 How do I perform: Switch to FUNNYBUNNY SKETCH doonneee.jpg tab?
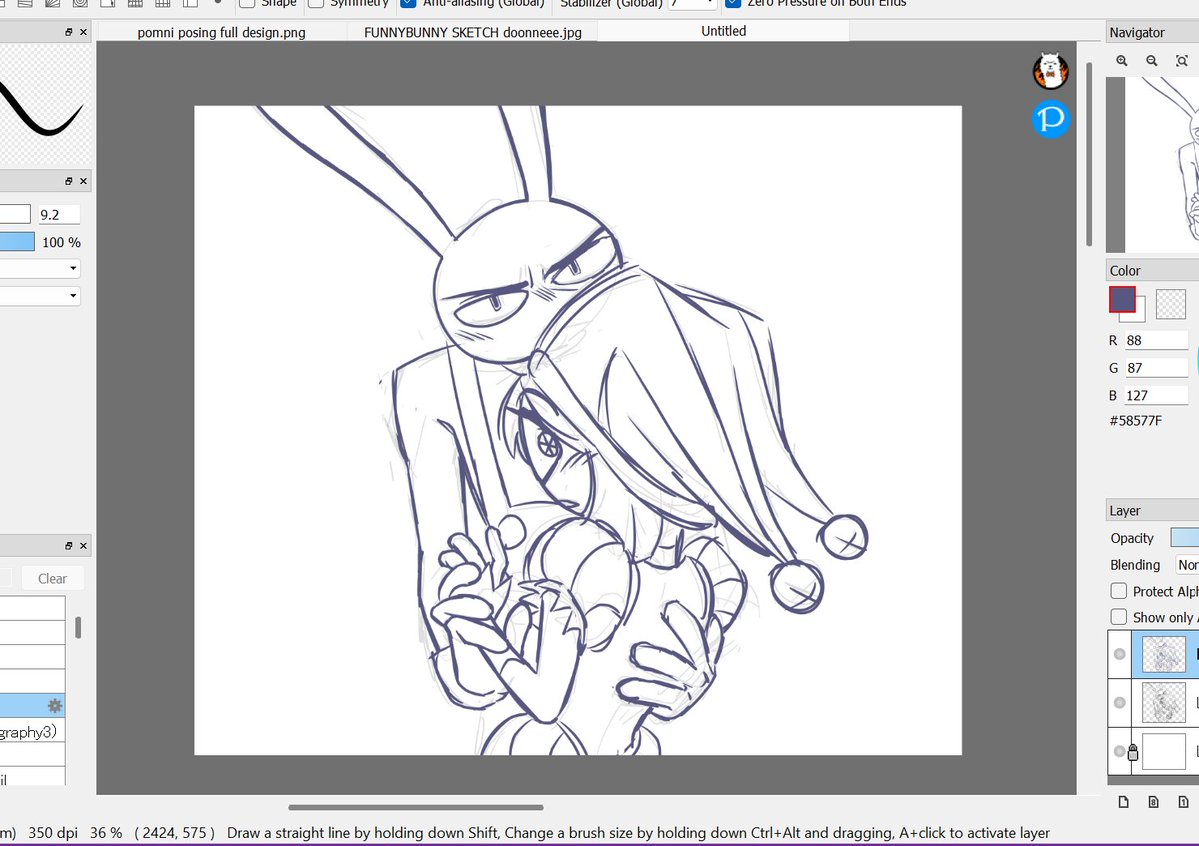(473, 32)
